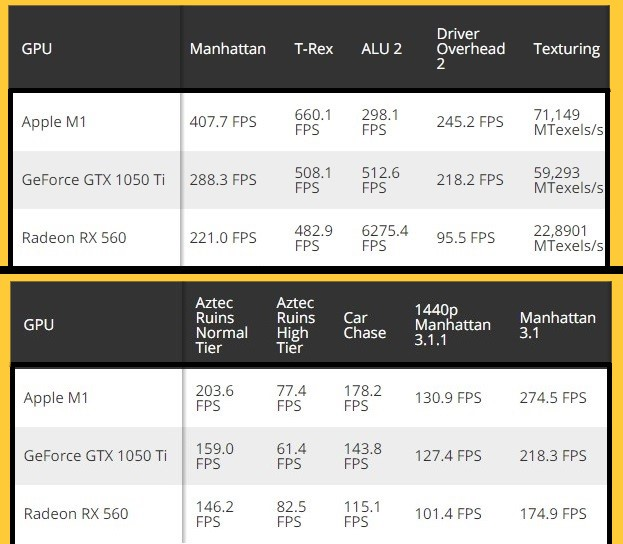Image resolution: width=623 pixels, height=544 pixels.
Task: Select the Aztec Ruins High Tier header
Action: click(295, 325)
